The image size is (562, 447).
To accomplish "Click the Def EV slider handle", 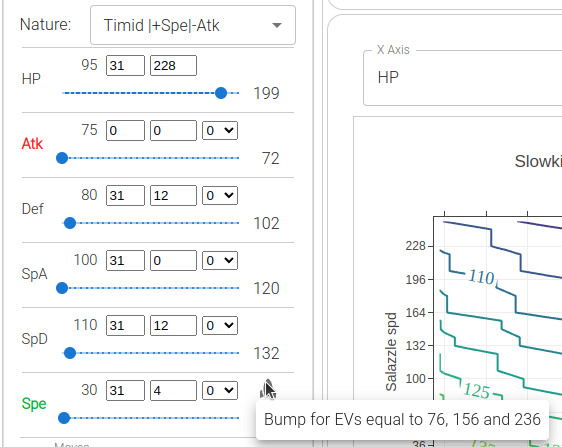I will (70, 223).
